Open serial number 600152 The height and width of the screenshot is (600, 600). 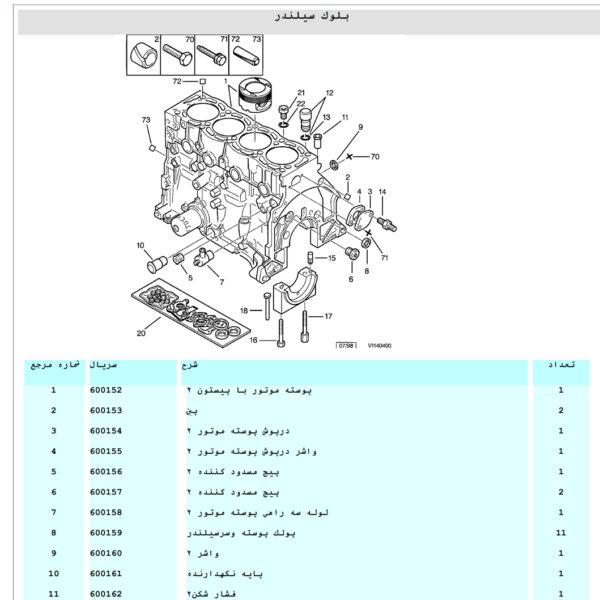(x=105, y=391)
